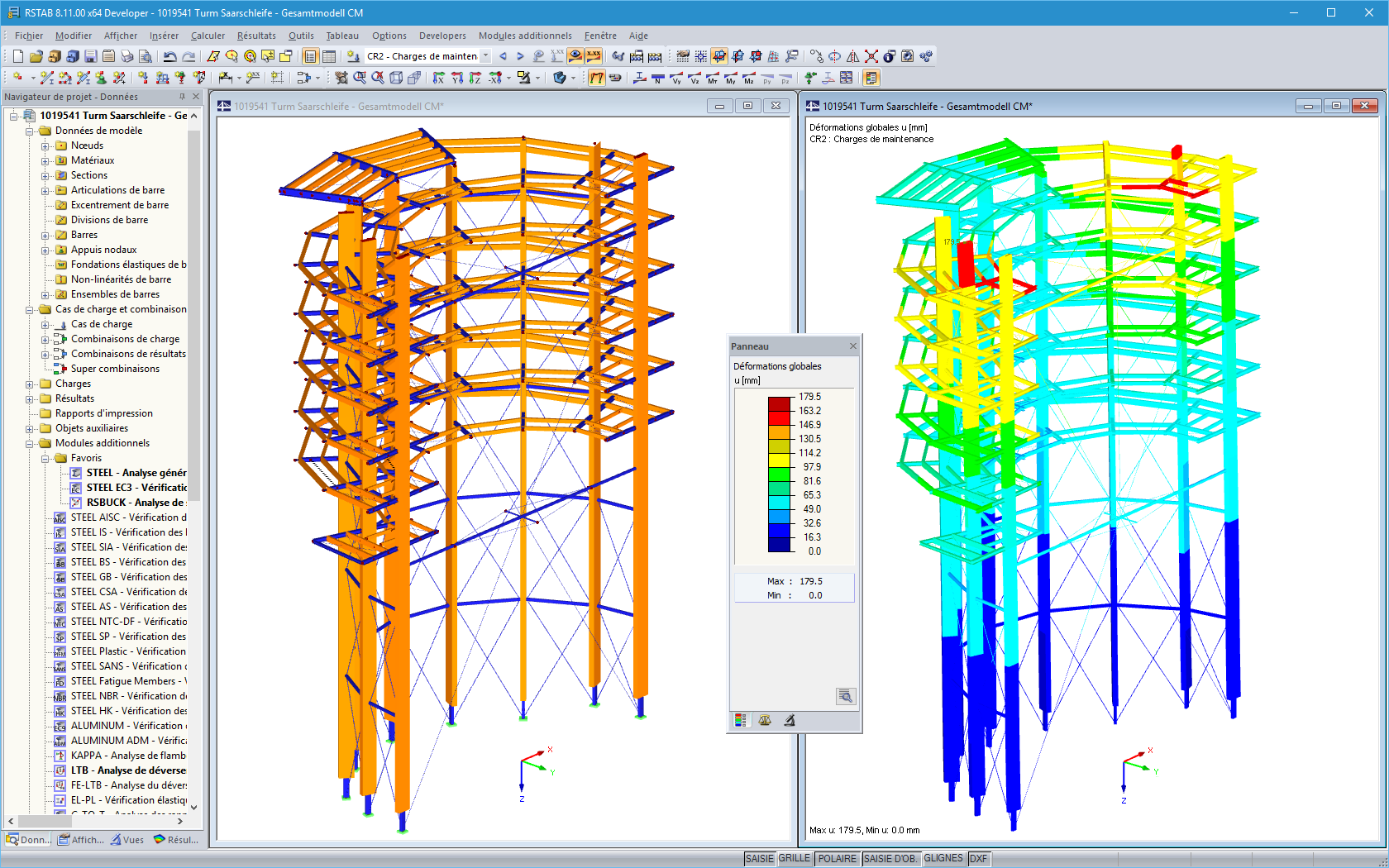Expand the Nœuds tree node

(45, 146)
